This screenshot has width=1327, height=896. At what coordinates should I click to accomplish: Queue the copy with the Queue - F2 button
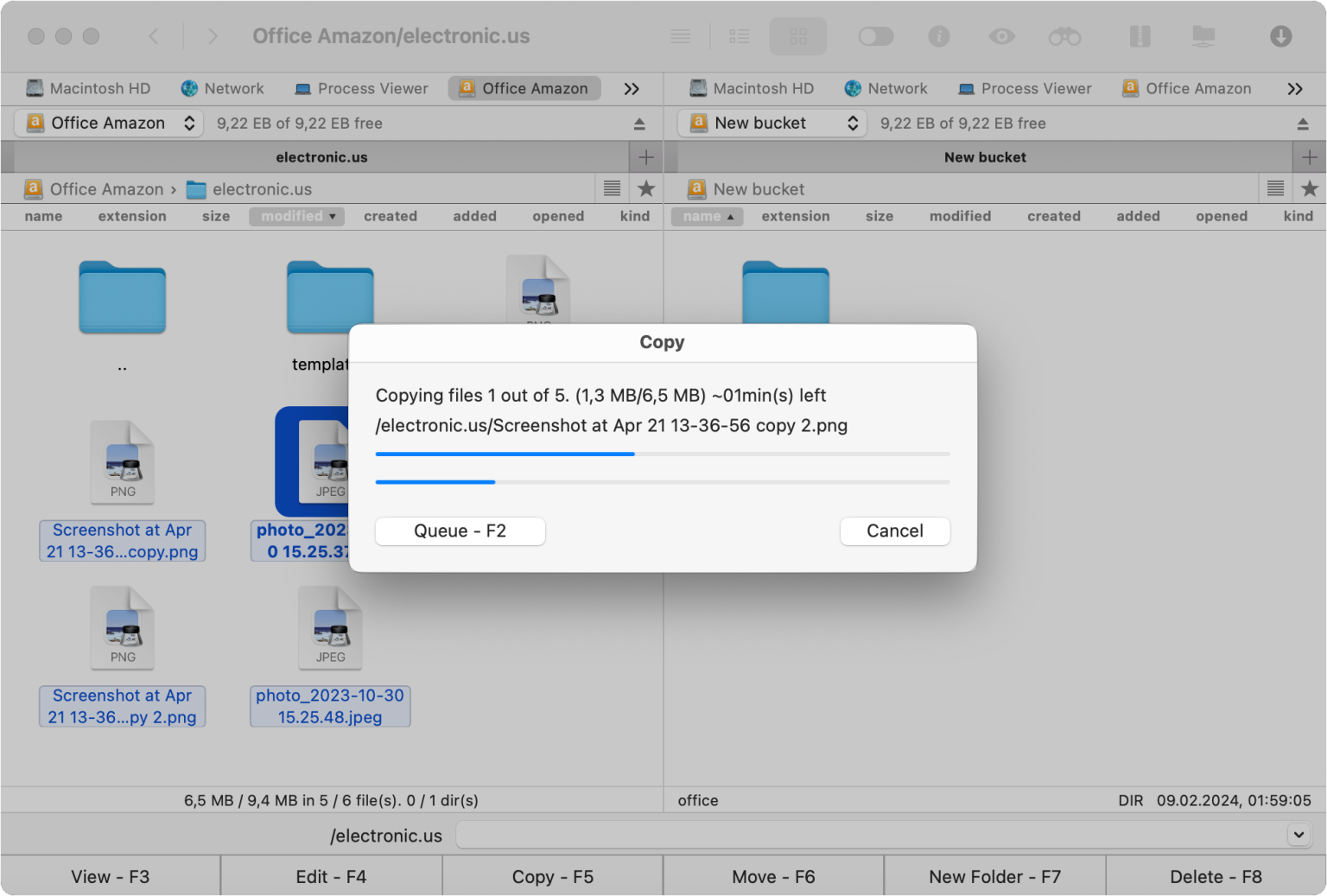point(460,531)
